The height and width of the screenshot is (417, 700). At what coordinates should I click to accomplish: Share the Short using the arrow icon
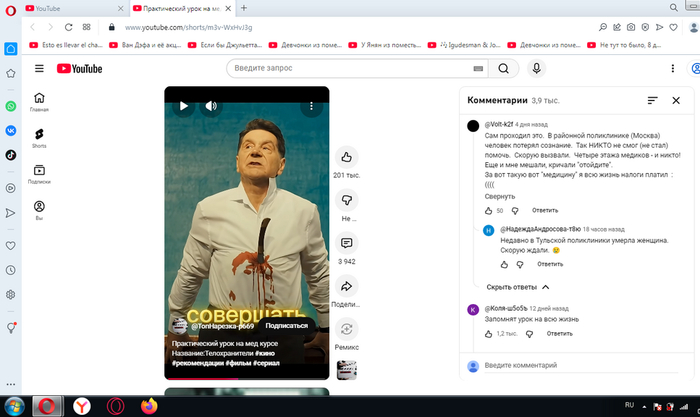[x=346, y=286]
